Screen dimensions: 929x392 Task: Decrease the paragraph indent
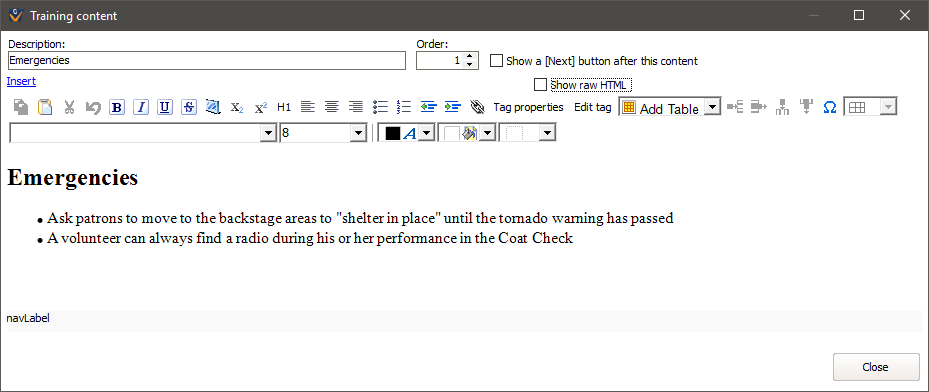click(428, 107)
